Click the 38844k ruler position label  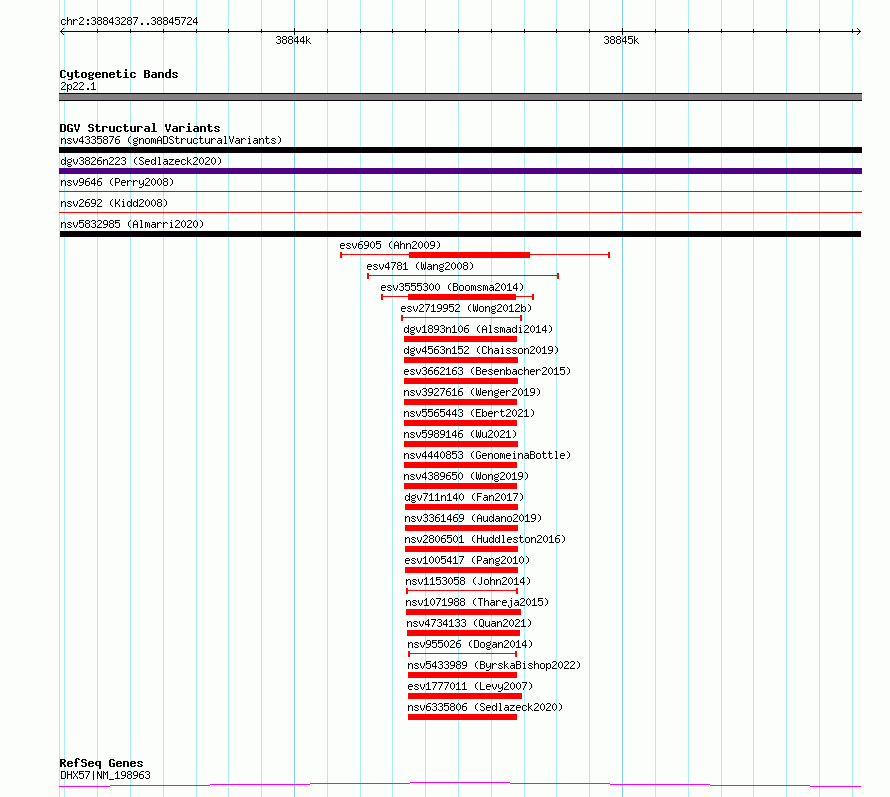(x=293, y=40)
